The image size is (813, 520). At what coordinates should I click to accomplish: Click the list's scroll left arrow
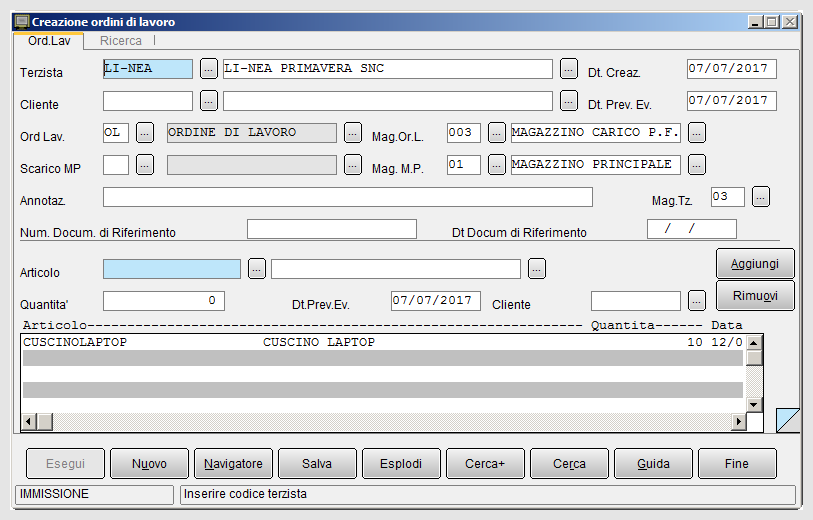click(30, 421)
